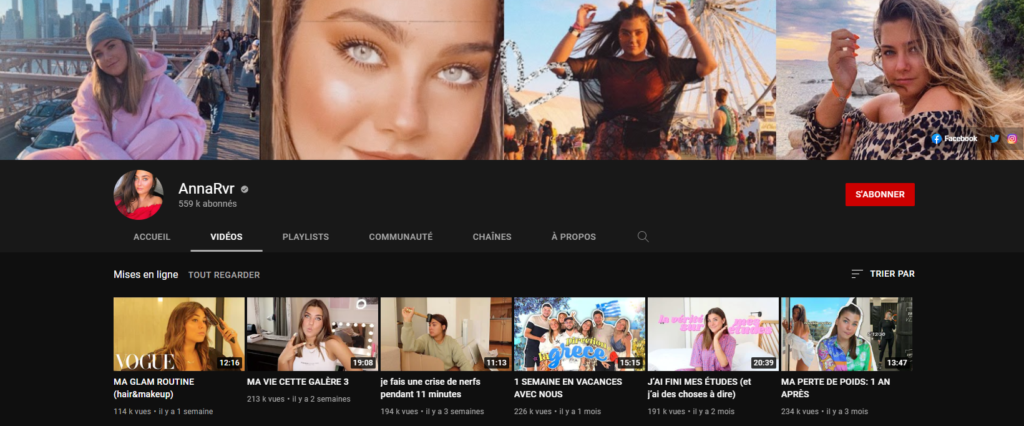Open J'ai fini mes études video title
Image resolution: width=1024 pixels, height=426 pixels.
[700, 388]
